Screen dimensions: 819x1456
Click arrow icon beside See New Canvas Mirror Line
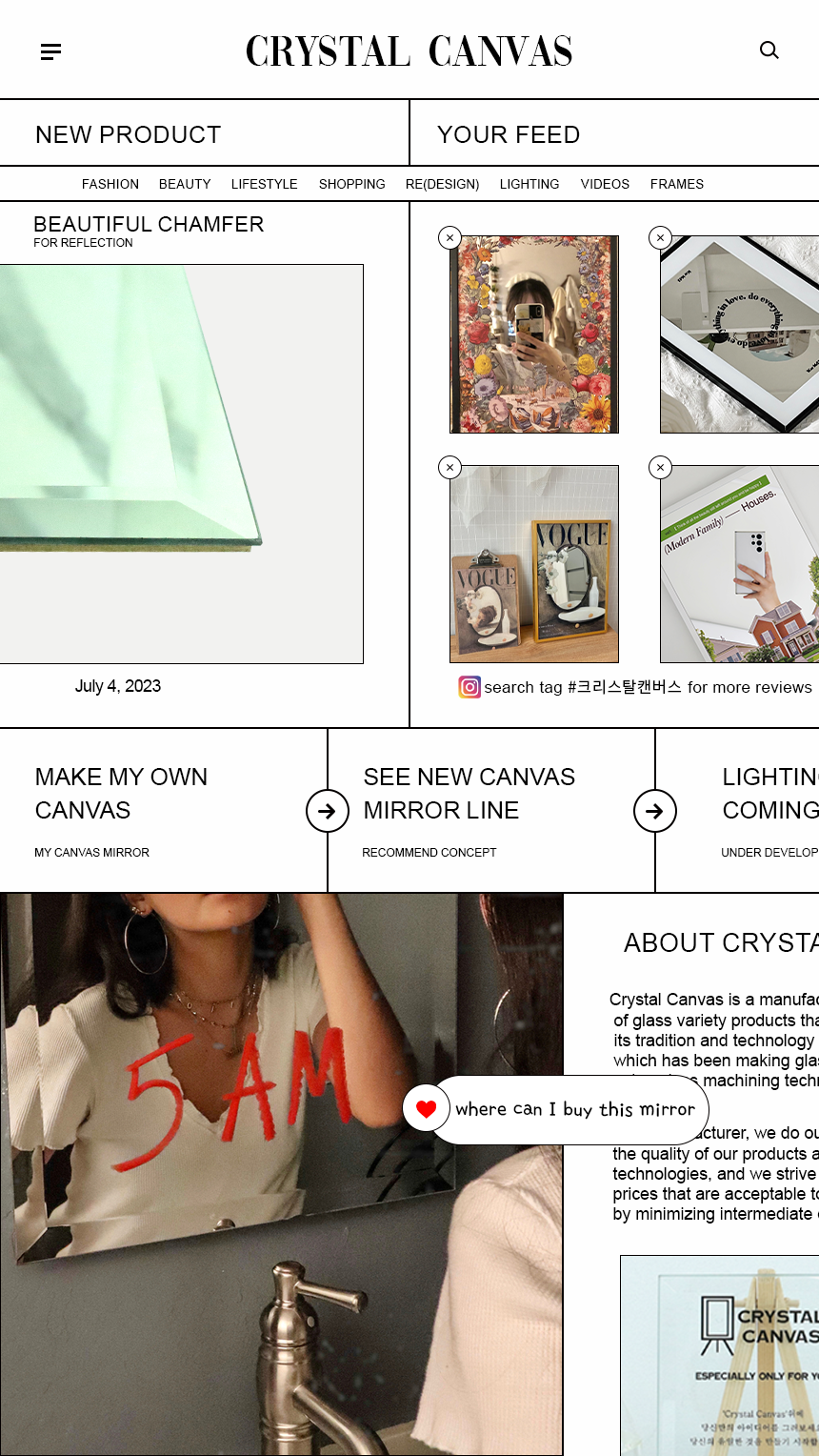click(655, 811)
